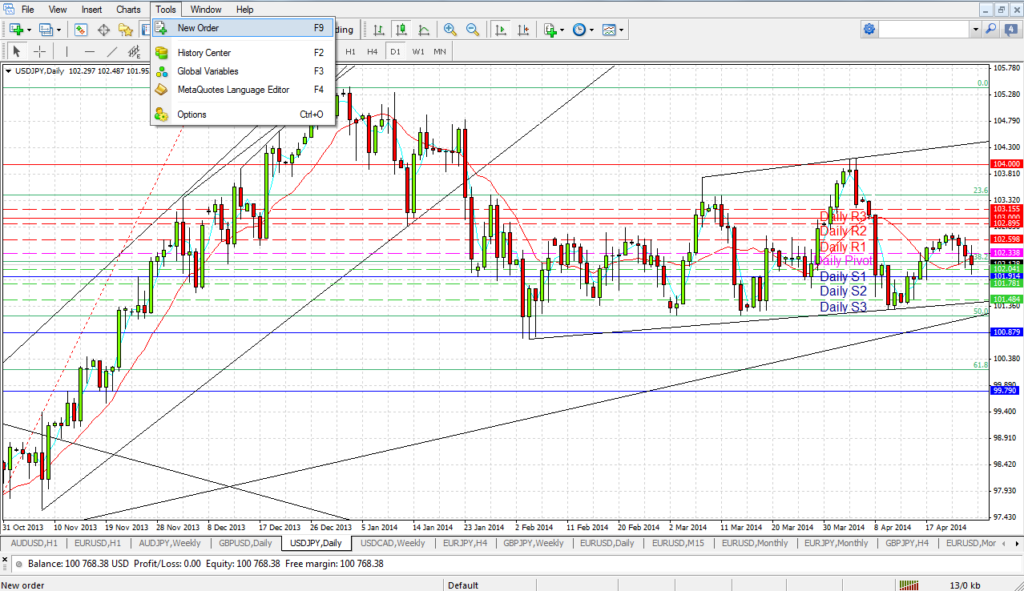Expand the search box dropdown arrow
The width and height of the screenshot is (1024, 591).
pyautogui.click(x=976, y=29)
